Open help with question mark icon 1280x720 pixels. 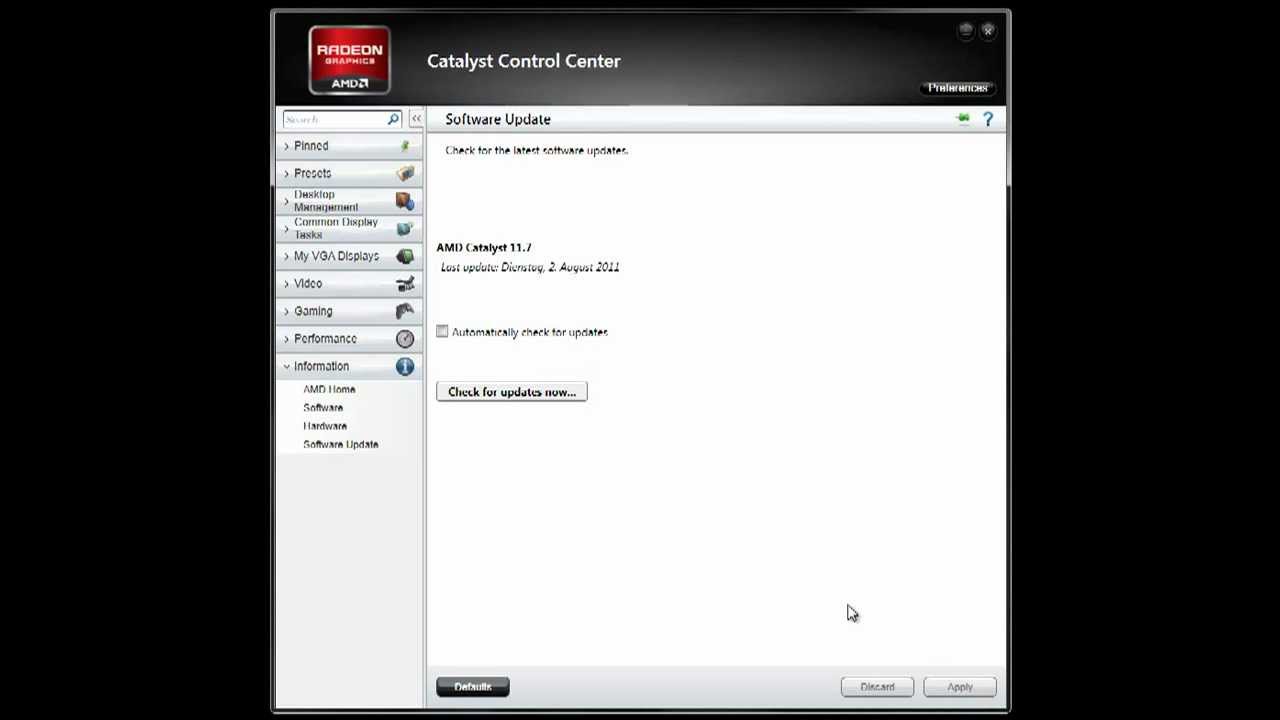[988, 119]
